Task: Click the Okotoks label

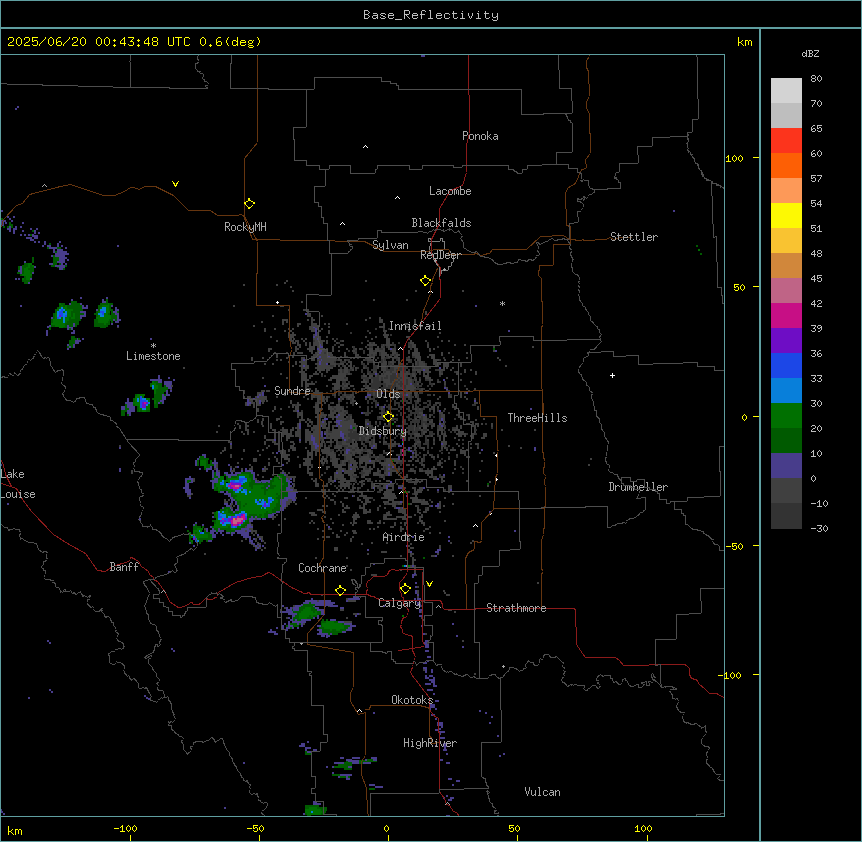Action: coord(412,700)
